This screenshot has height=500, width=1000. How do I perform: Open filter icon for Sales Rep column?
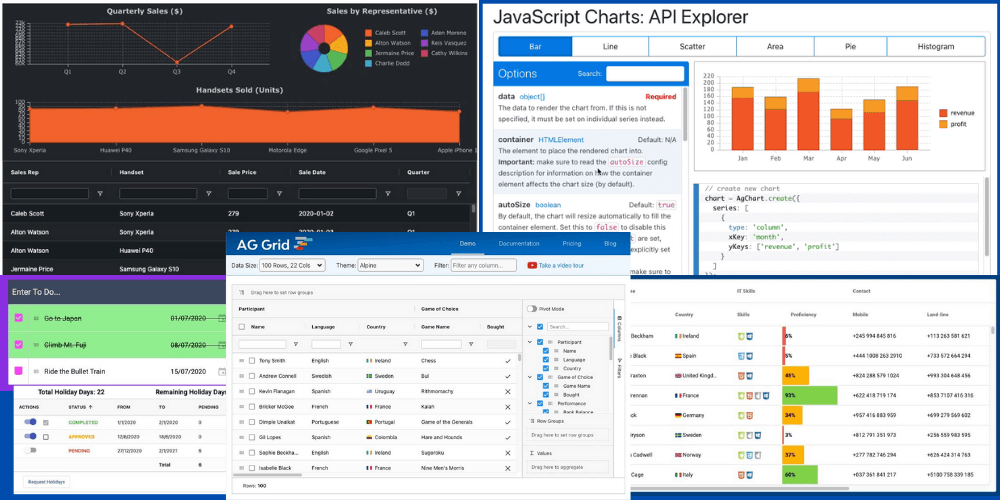(x=100, y=193)
